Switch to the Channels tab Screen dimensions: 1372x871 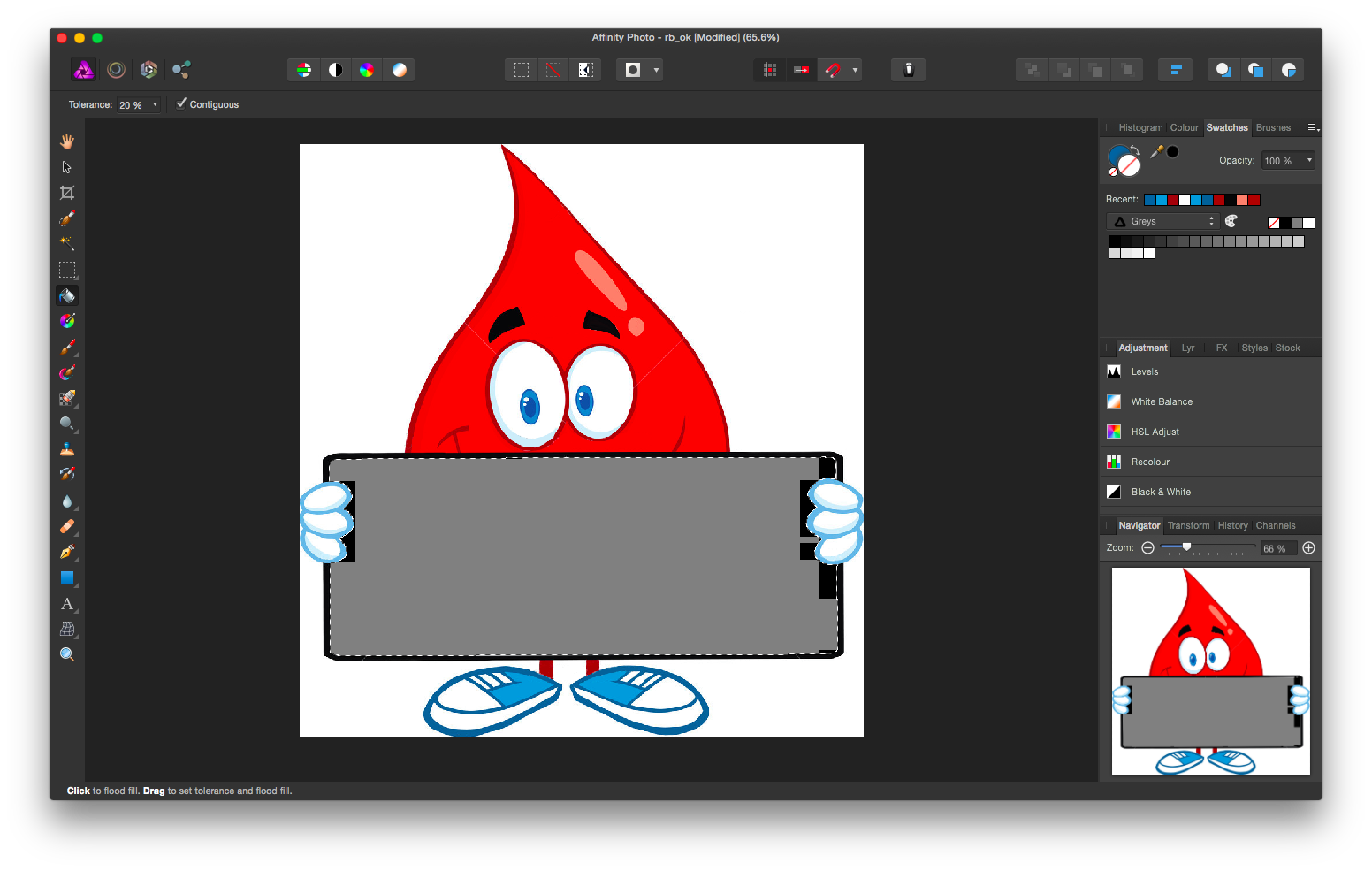pos(1275,525)
